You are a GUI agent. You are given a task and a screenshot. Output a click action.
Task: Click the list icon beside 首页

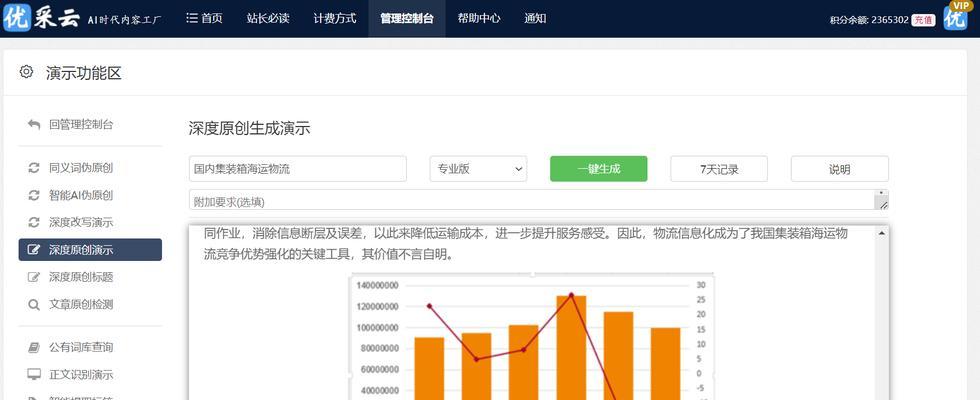pos(192,18)
